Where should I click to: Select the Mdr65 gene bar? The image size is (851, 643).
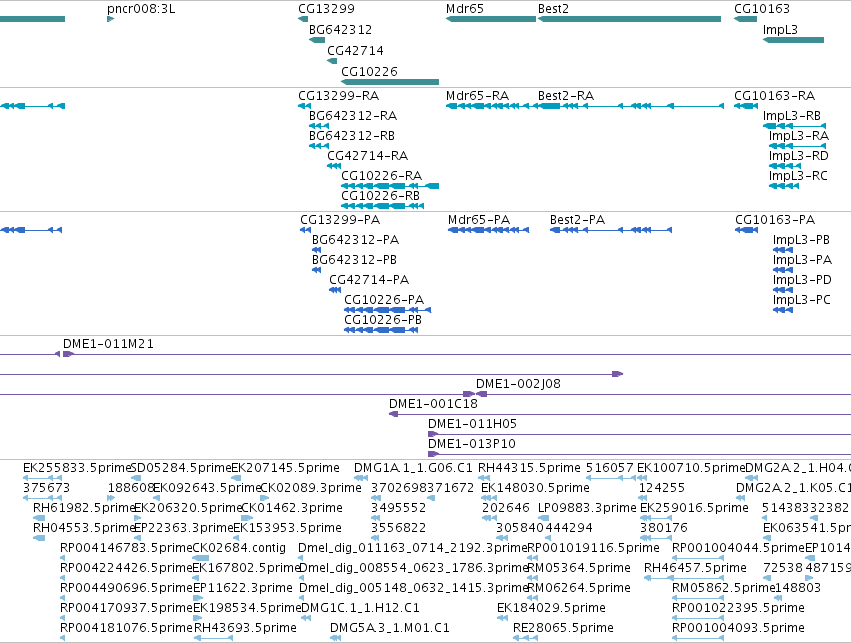click(491, 19)
